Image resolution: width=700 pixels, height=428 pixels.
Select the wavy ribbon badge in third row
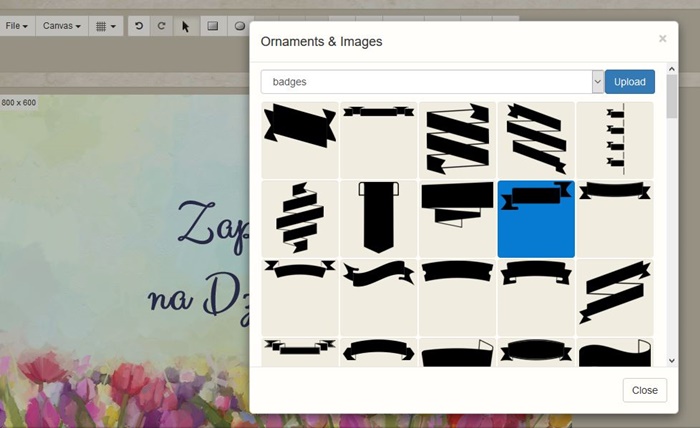pos(379,297)
